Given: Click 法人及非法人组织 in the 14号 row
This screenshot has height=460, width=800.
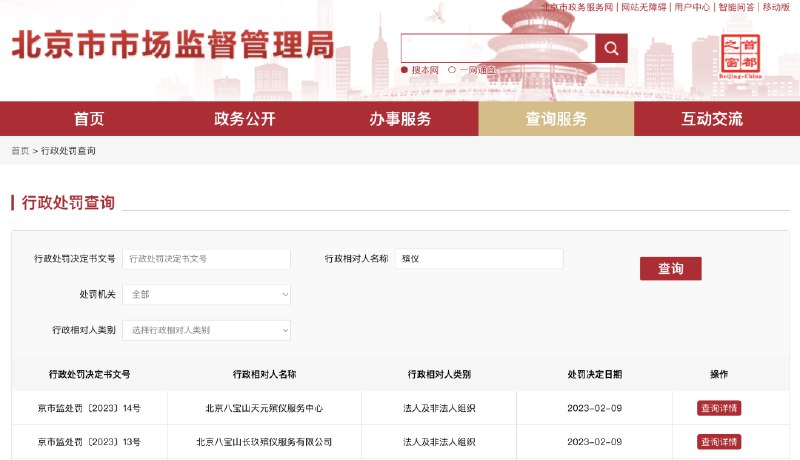Looking at the screenshot, I should [x=439, y=408].
